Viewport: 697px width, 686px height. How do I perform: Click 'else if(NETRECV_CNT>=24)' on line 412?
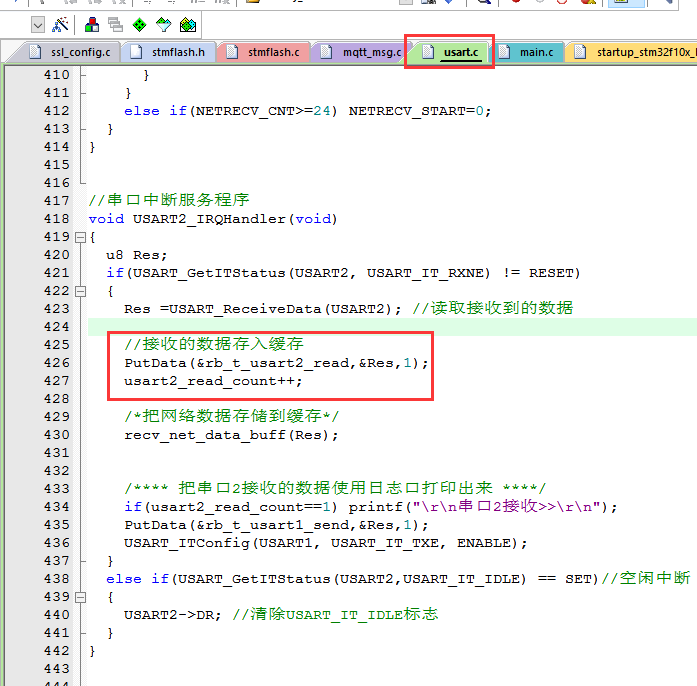click(231, 111)
